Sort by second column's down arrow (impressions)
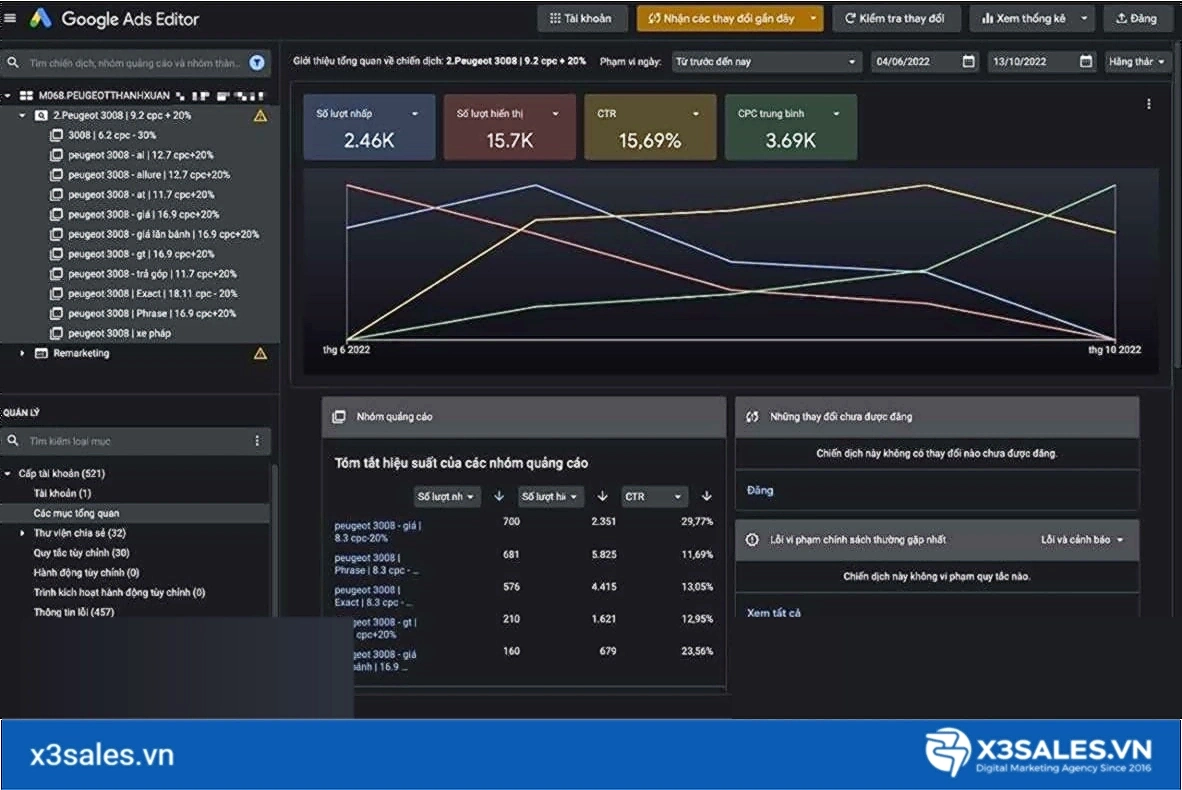 (x=602, y=496)
